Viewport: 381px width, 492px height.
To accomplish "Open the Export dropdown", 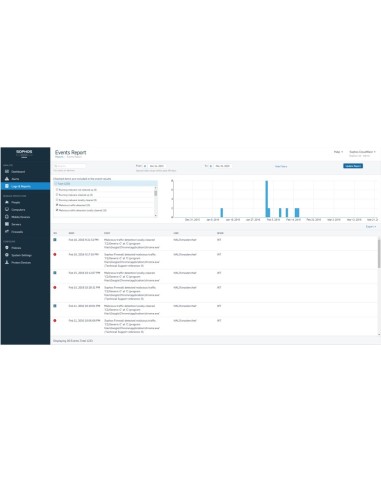I will pos(371,227).
